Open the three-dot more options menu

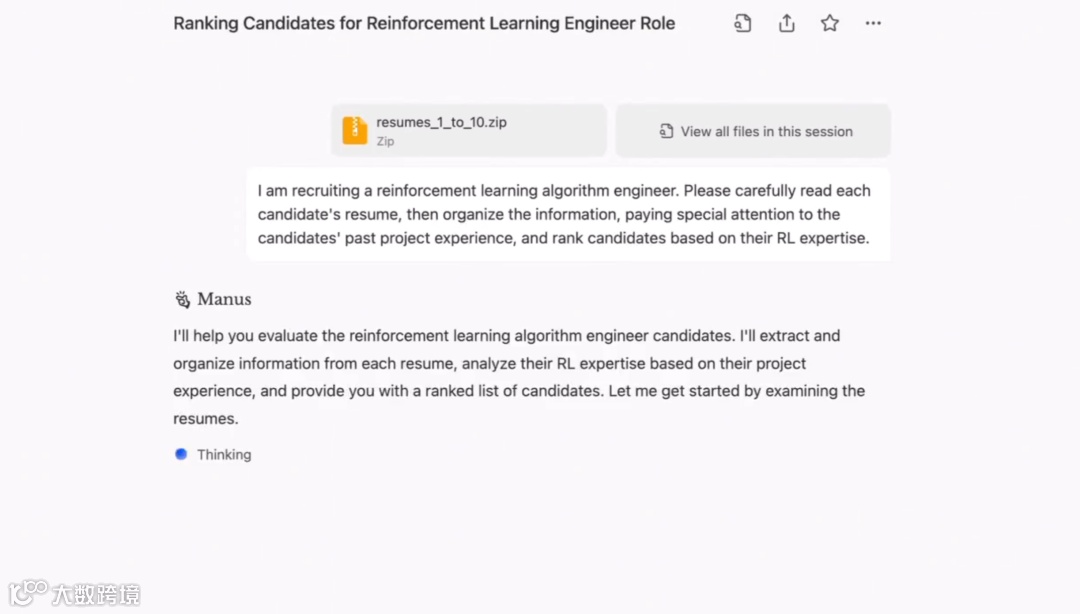(x=873, y=23)
